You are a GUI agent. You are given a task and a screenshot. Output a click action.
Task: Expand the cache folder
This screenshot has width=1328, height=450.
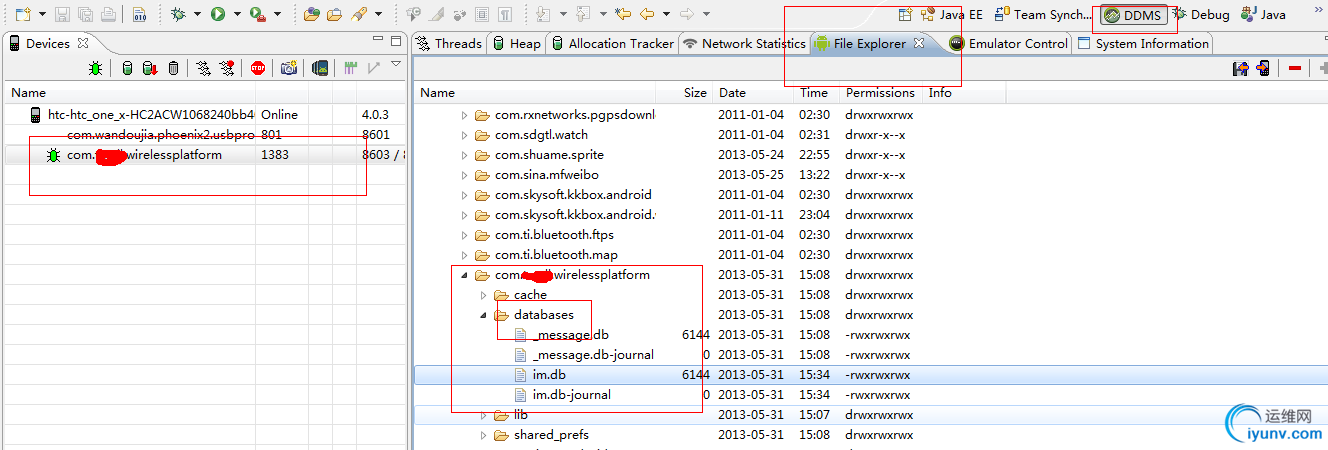[x=483, y=295]
